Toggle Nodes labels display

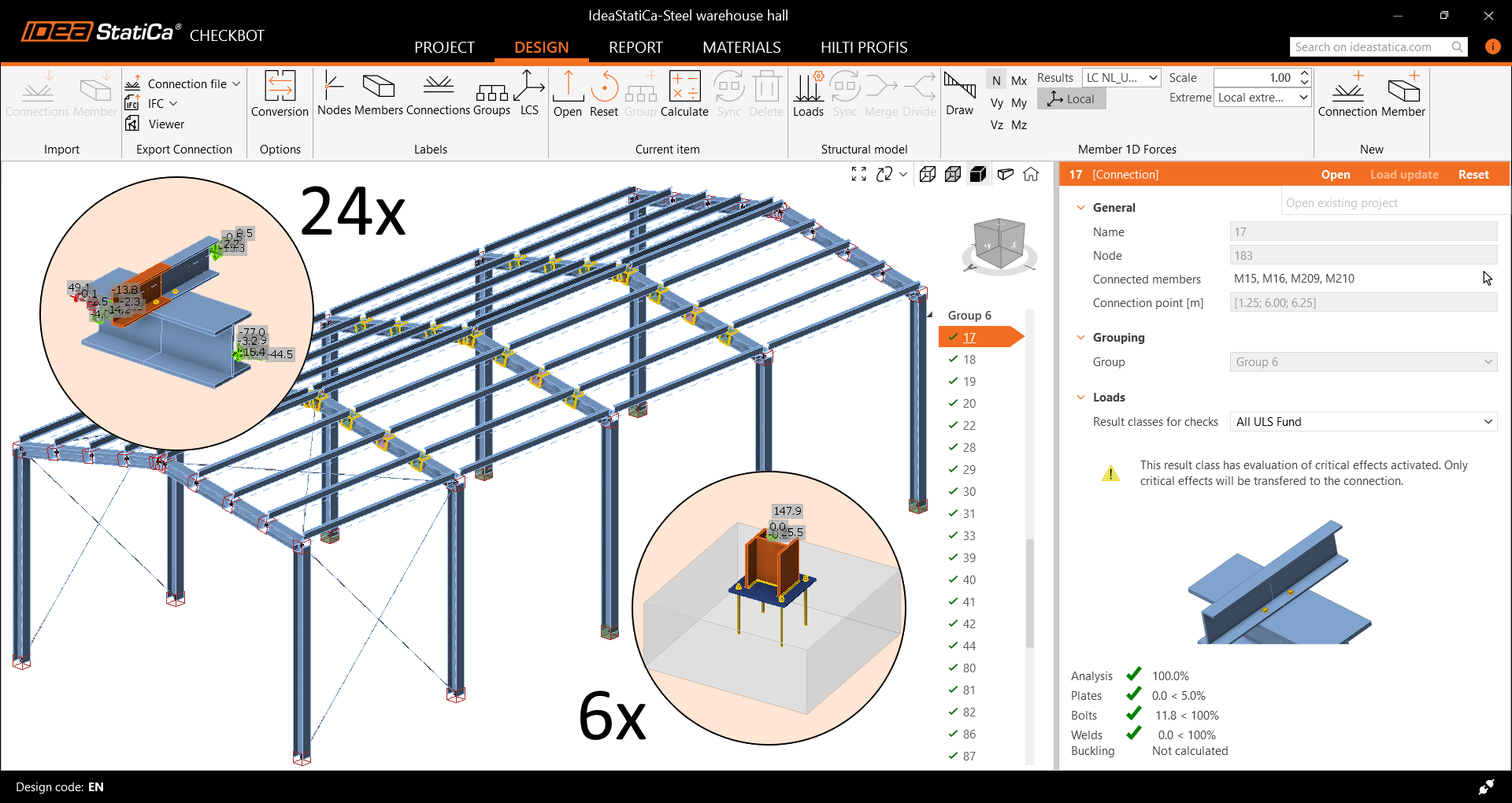(x=334, y=94)
